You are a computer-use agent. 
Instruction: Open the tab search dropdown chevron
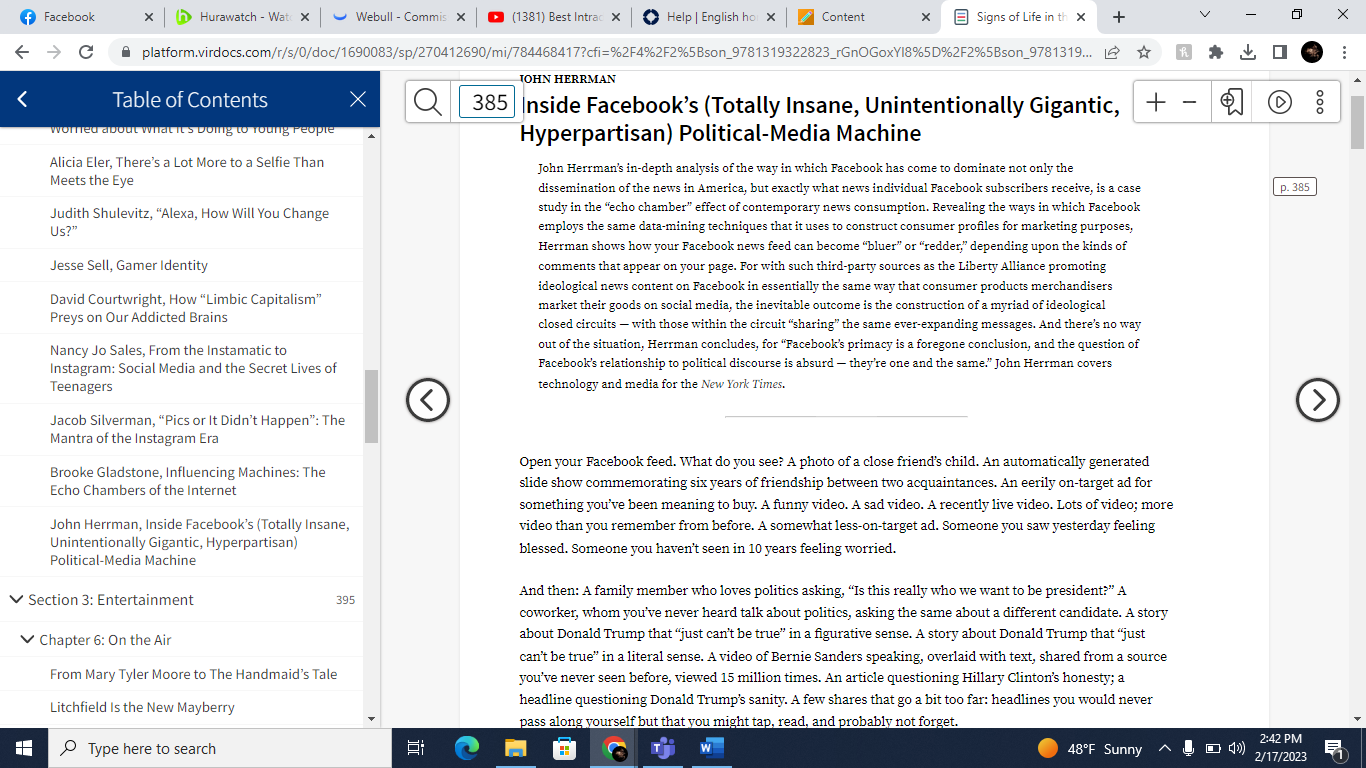point(1204,16)
